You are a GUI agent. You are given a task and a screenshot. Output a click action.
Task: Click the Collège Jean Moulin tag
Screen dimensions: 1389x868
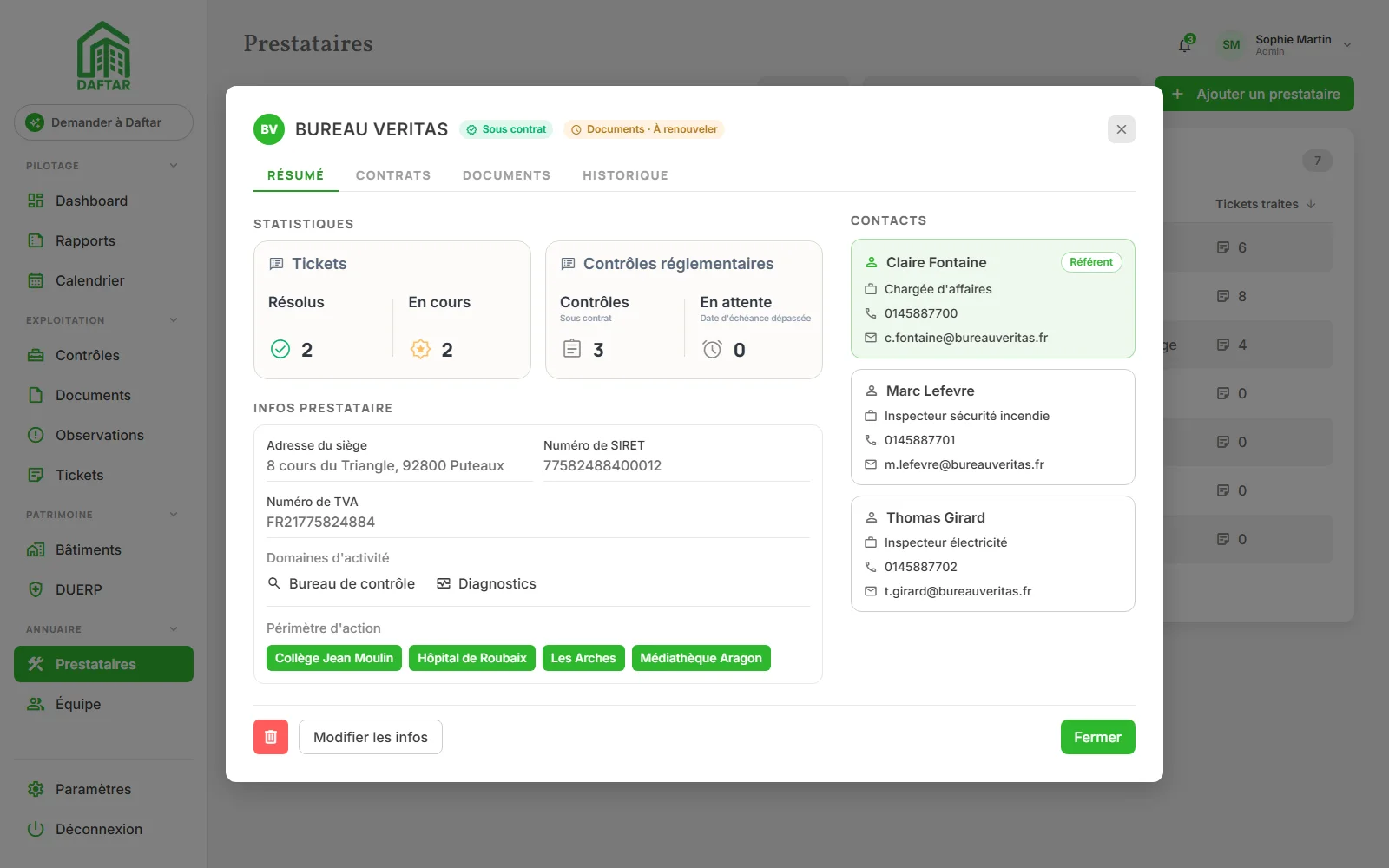(334, 658)
